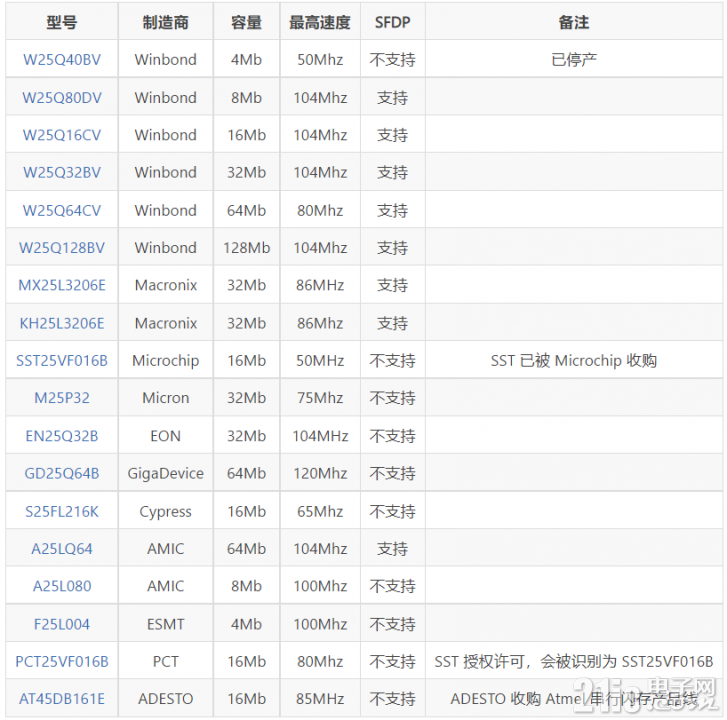Click 4Mb in the W25Q40BV row
Viewport: 727px width, 720px height.
(x=246, y=60)
